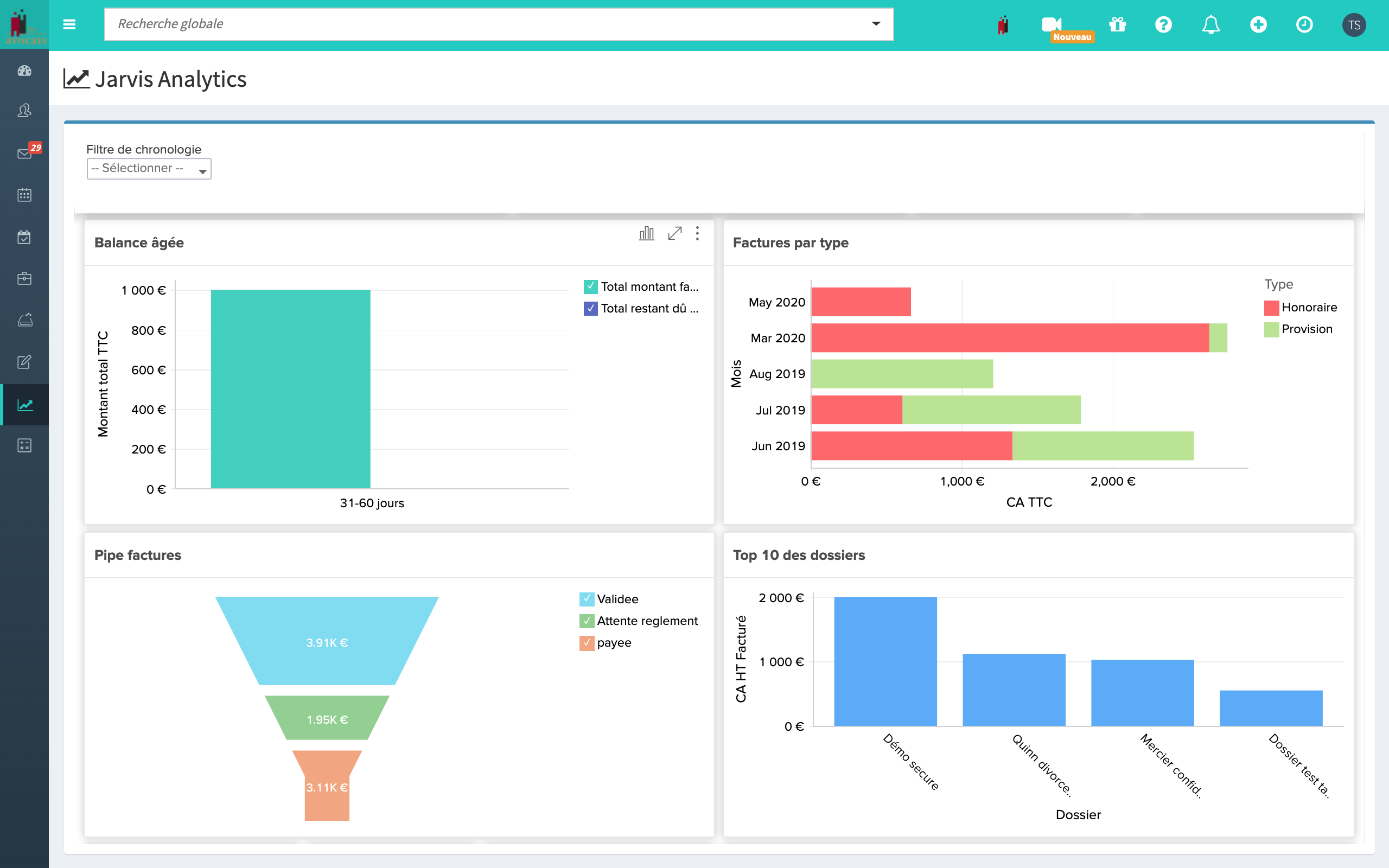Click the help question mark icon

(x=1163, y=24)
